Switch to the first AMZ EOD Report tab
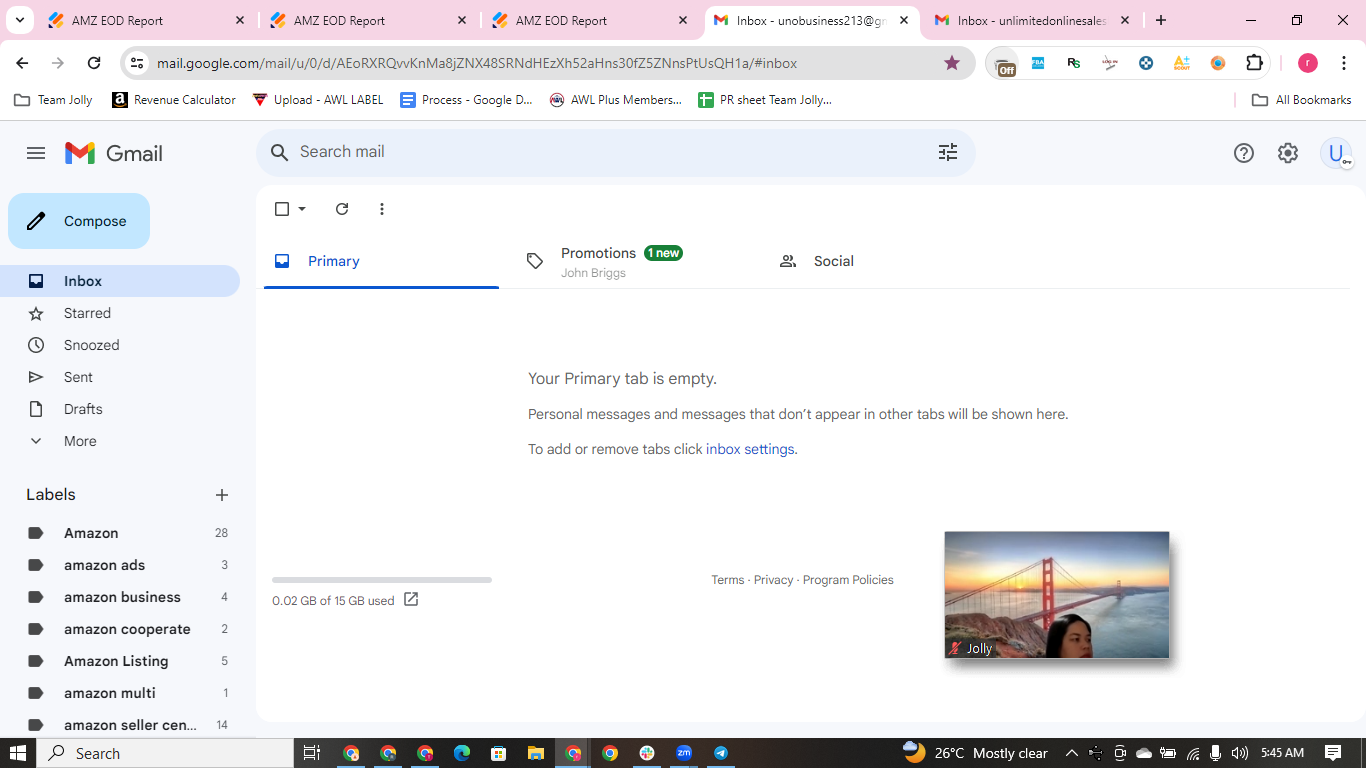Viewport: 1366px width, 768px height. click(146, 20)
